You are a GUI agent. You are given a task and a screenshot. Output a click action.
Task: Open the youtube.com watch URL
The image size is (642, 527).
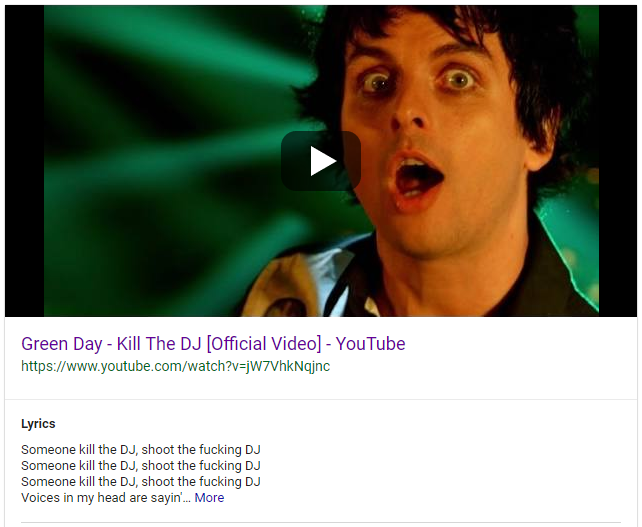tap(175, 366)
